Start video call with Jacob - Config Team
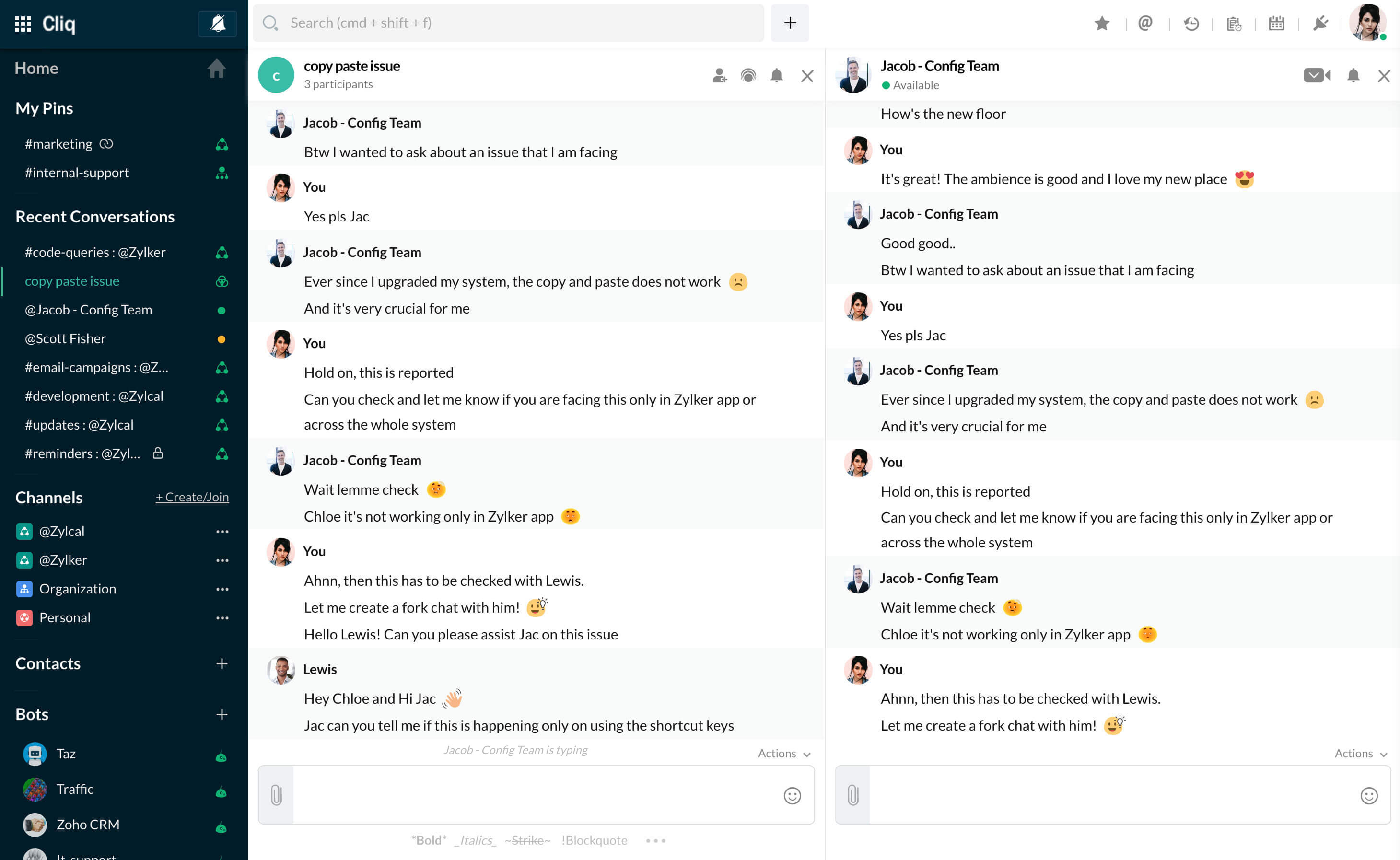The image size is (1400, 860). point(1317,75)
